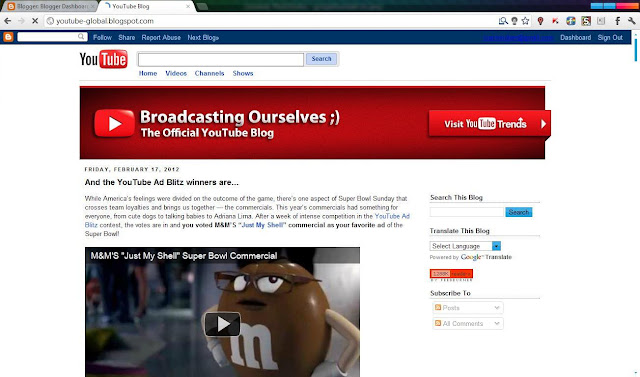The width and height of the screenshot is (640, 377).
Task: Click the Broadcasting Ourselves banner heading
Action: point(240,118)
